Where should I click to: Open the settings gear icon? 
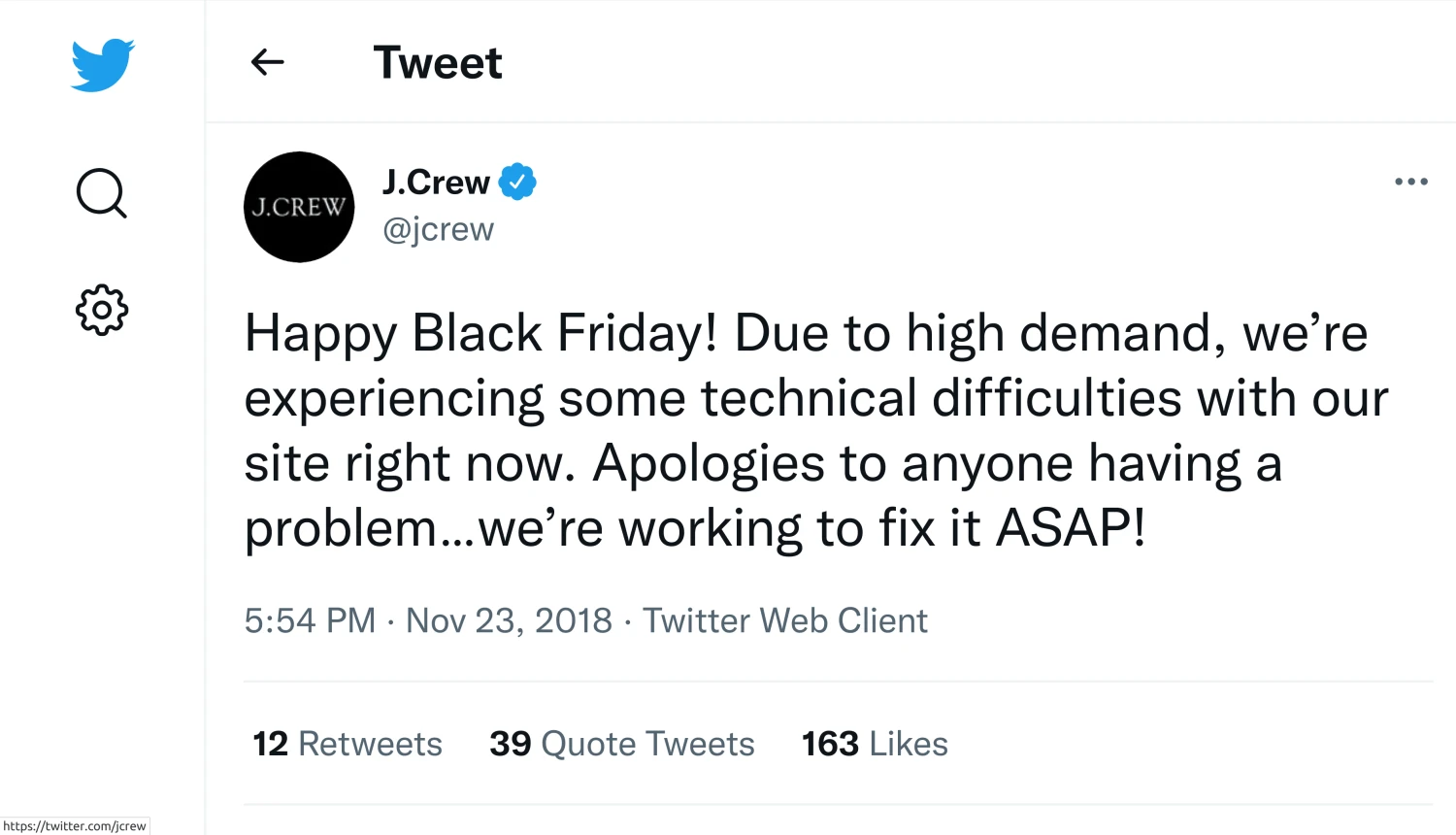point(102,311)
